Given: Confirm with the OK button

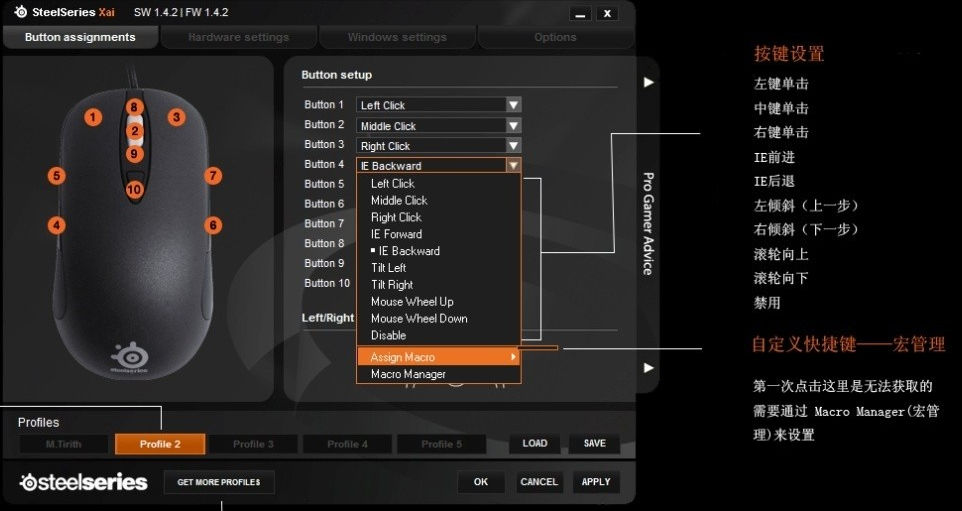Looking at the screenshot, I should tap(481, 482).
